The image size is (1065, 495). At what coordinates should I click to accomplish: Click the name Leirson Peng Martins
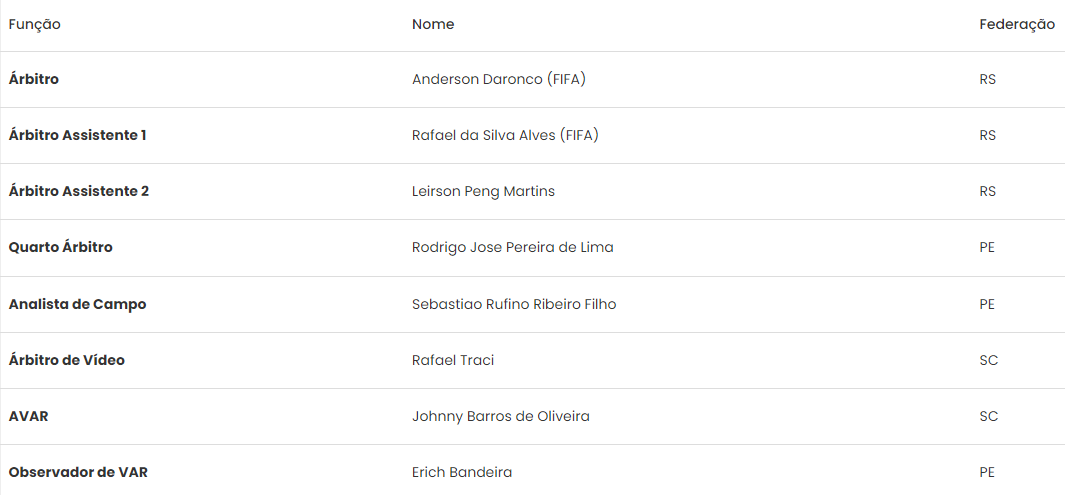[483, 191]
